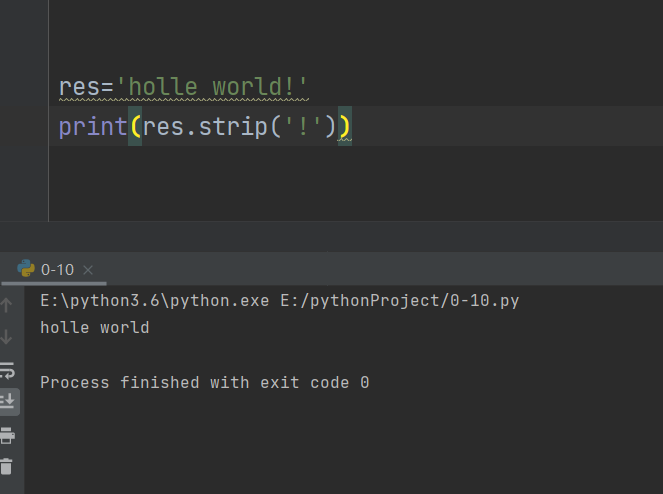This screenshot has width=663, height=494.
Task: Click the down stack trace arrow
Action: [7, 336]
